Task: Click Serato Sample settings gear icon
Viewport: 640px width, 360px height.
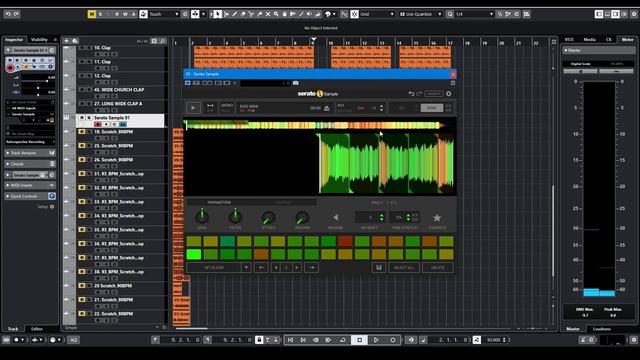Action: (x=449, y=93)
